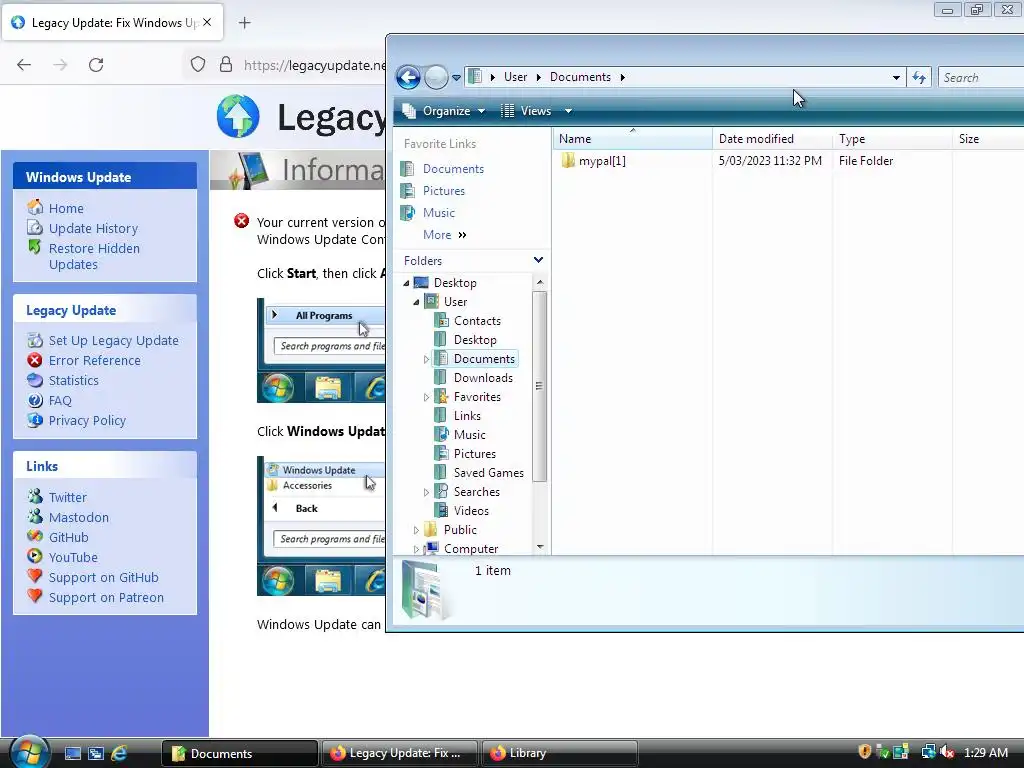Open Pictures in Favorite Links

[x=443, y=191]
